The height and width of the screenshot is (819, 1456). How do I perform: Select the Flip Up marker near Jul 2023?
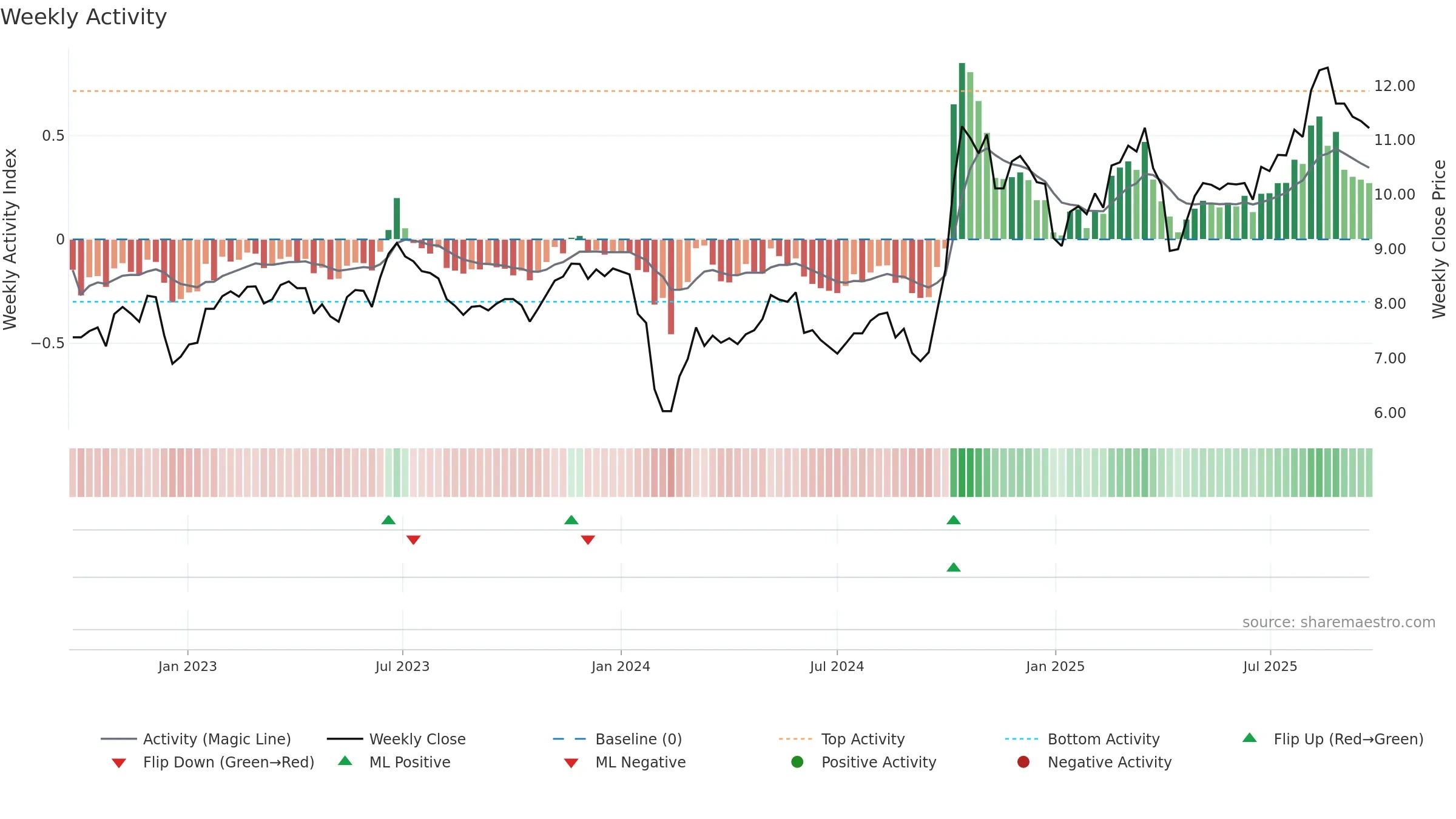pos(388,520)
